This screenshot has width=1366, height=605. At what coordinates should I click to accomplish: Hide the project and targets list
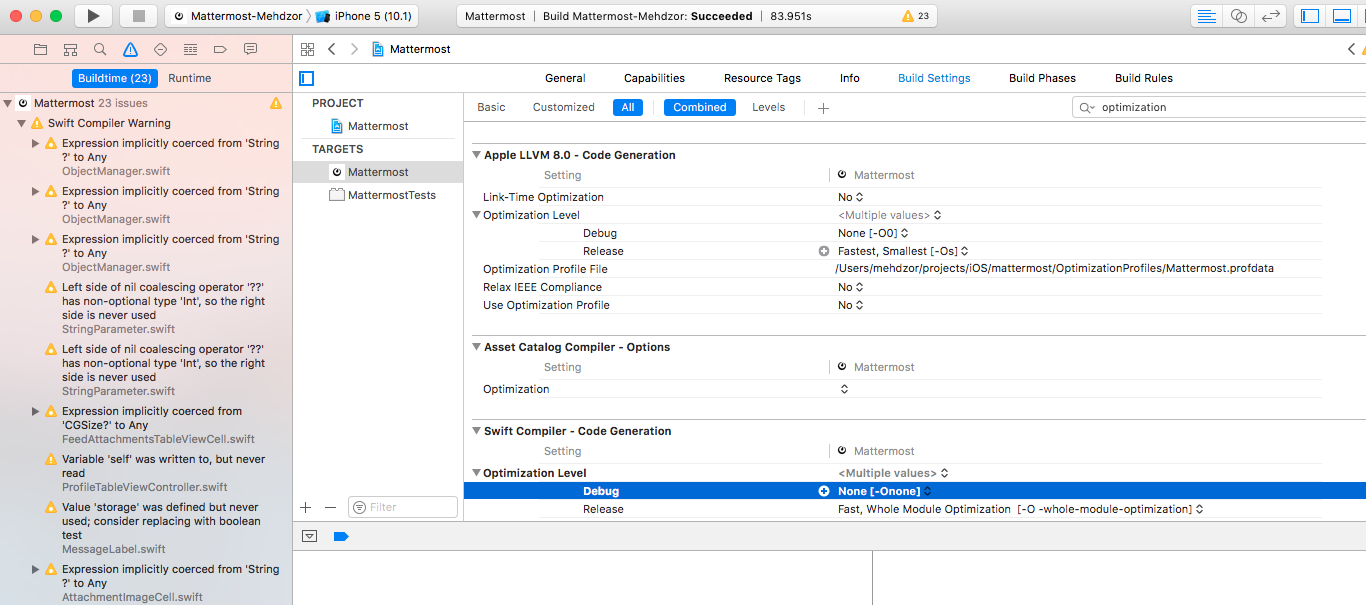point(307,78)
